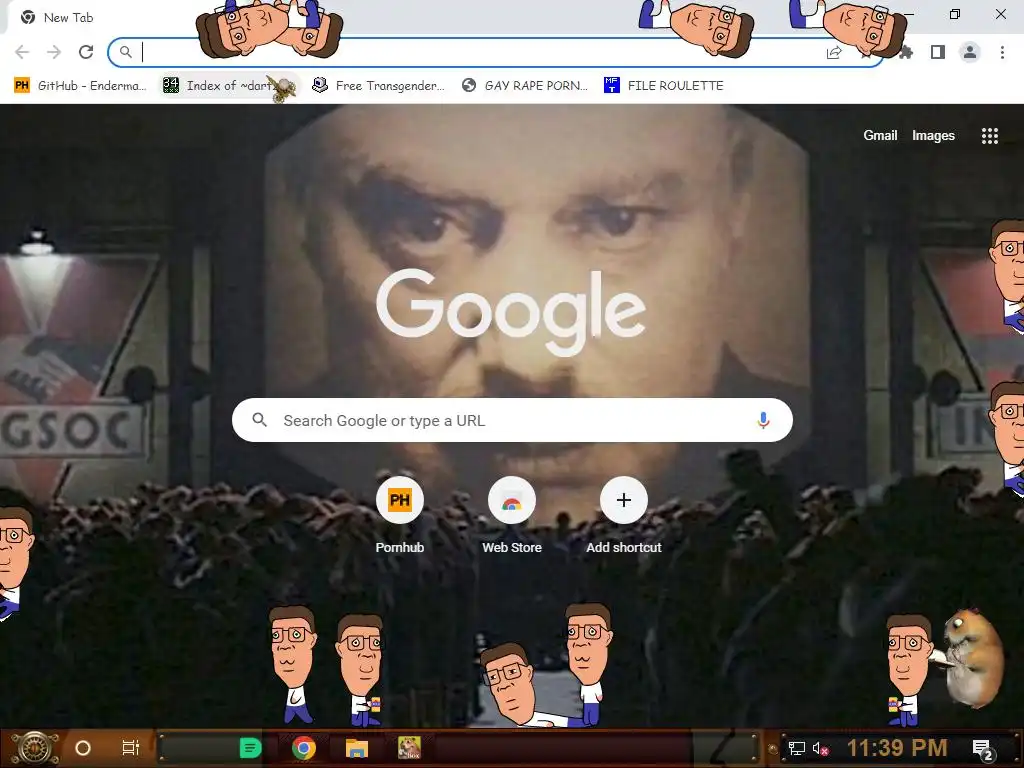Screen dimensions: 1024x768
Task: Click the network tray icon
Action: coord(797,748)
